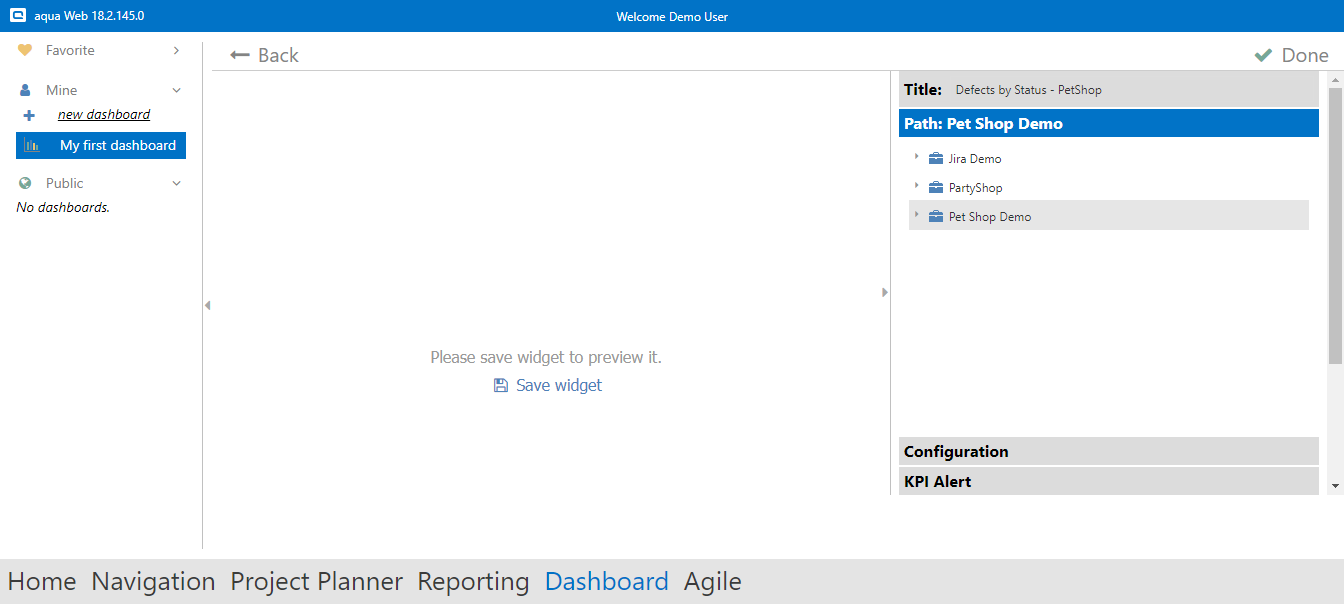Click the green checkmark icon beside Done
The image size is (1344, 604).
pyautogui.click(x=1263, y=55)
